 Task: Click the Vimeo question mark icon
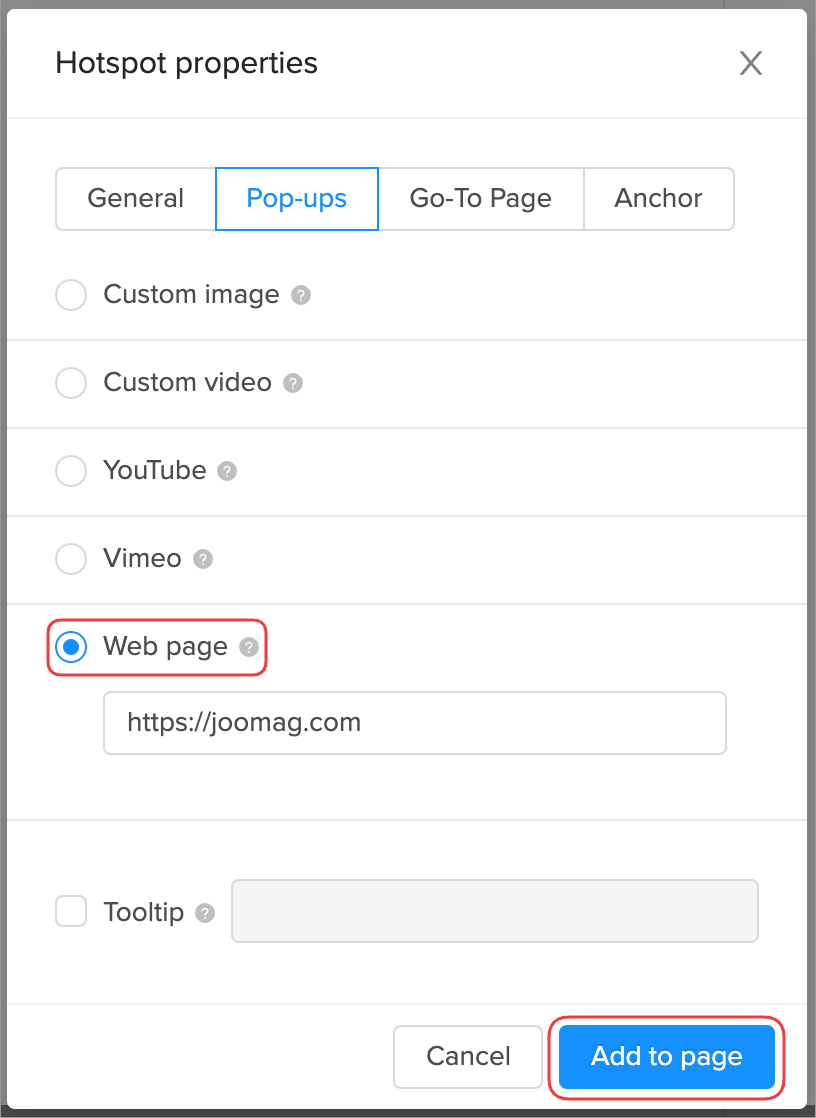[203, 559]
